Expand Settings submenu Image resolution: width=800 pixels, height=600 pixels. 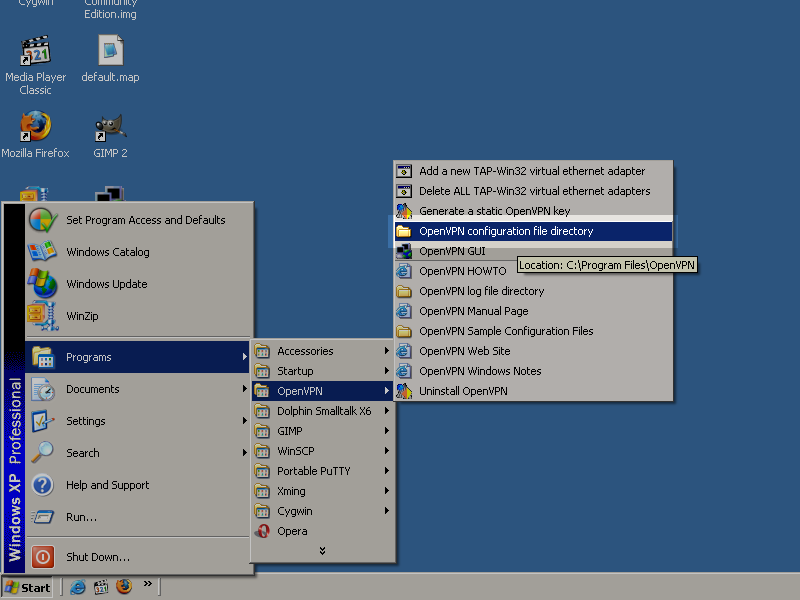tap(139, 421)
